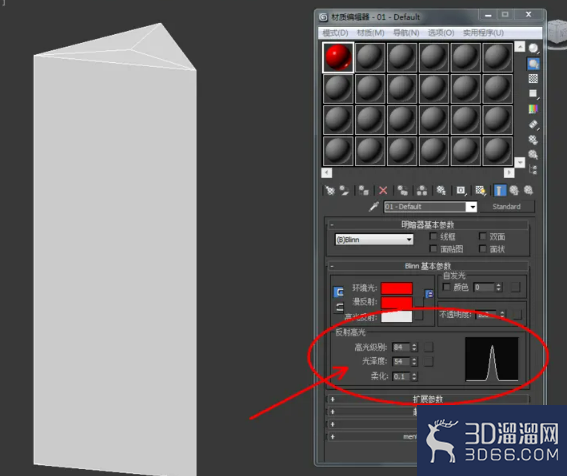Click the Sample UV Tiling icon

pos(533,94)
